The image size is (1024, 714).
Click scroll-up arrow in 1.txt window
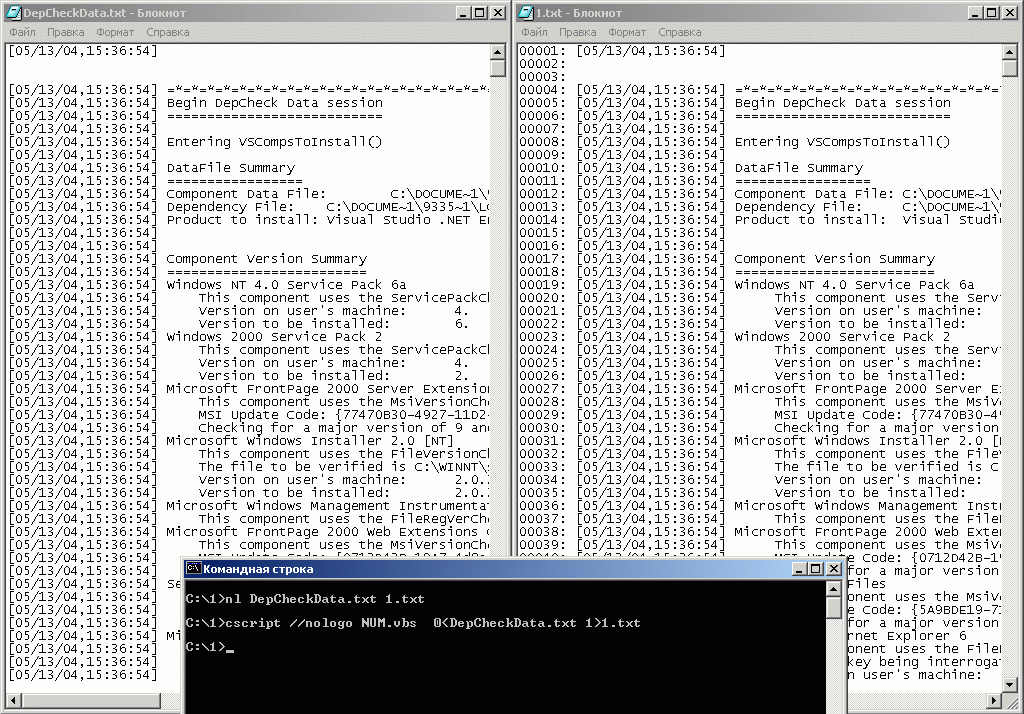tap(1010, 52)
